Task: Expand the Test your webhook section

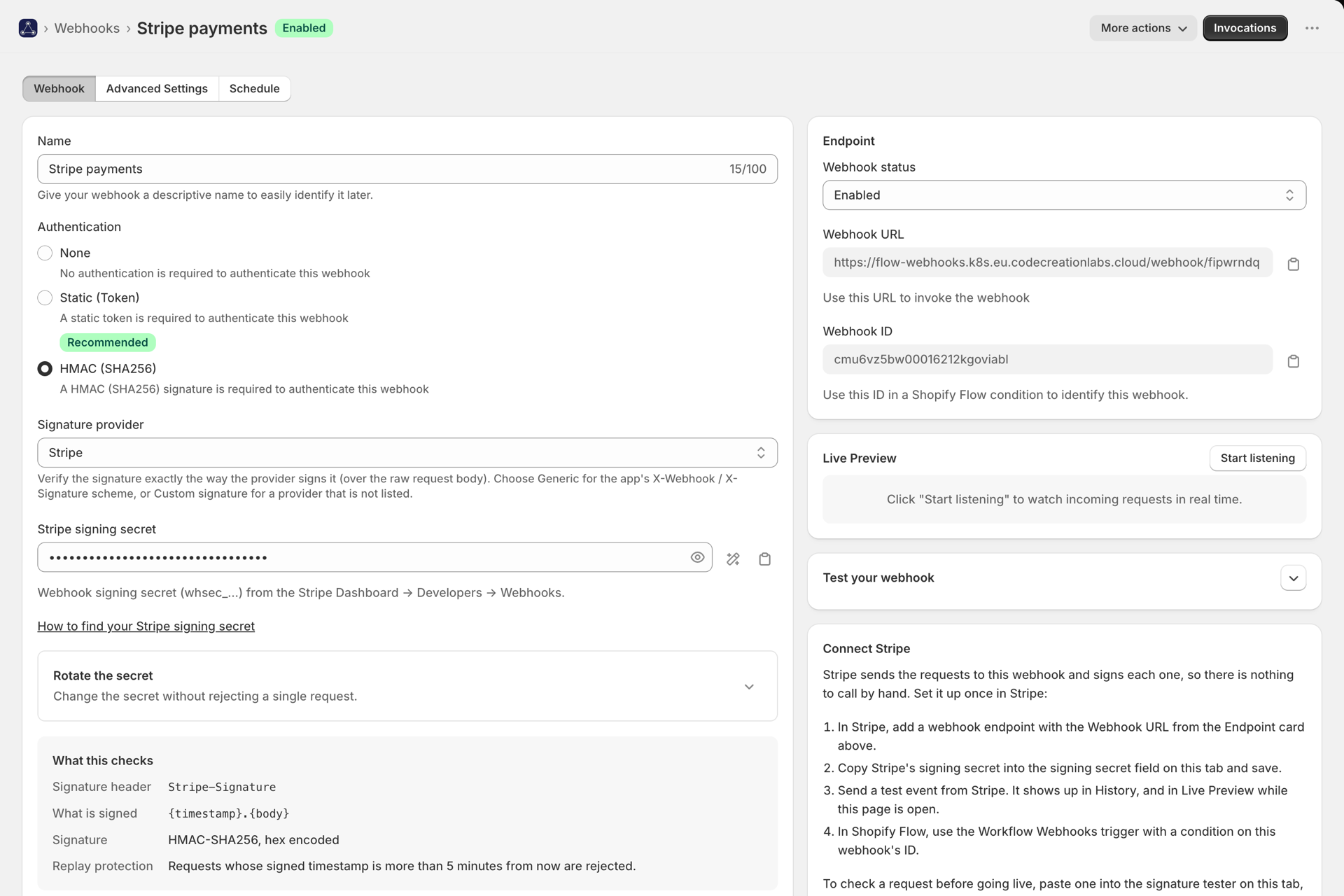Action: (1293, 578)
